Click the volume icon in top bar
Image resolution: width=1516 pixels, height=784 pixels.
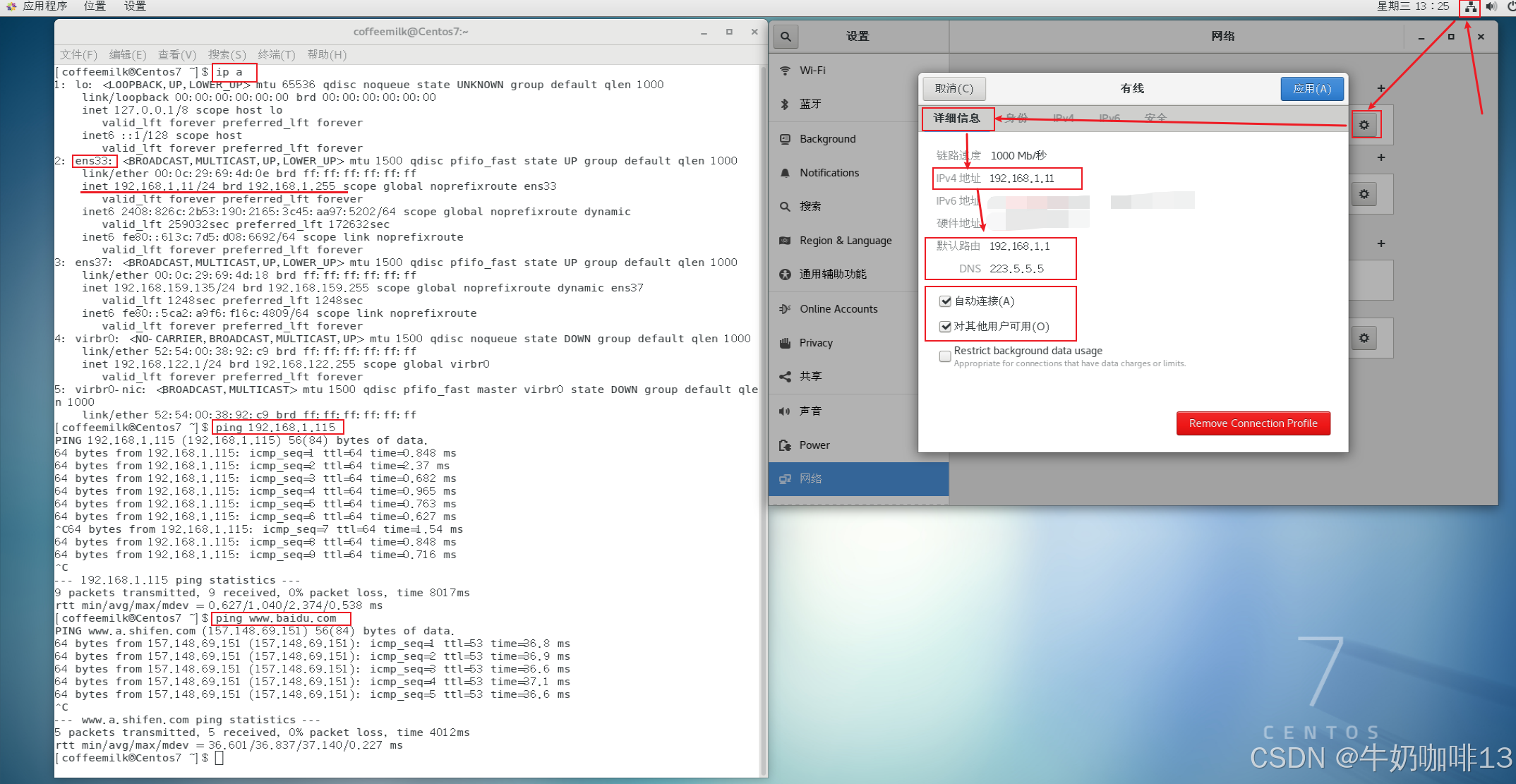click(1491, 7)
